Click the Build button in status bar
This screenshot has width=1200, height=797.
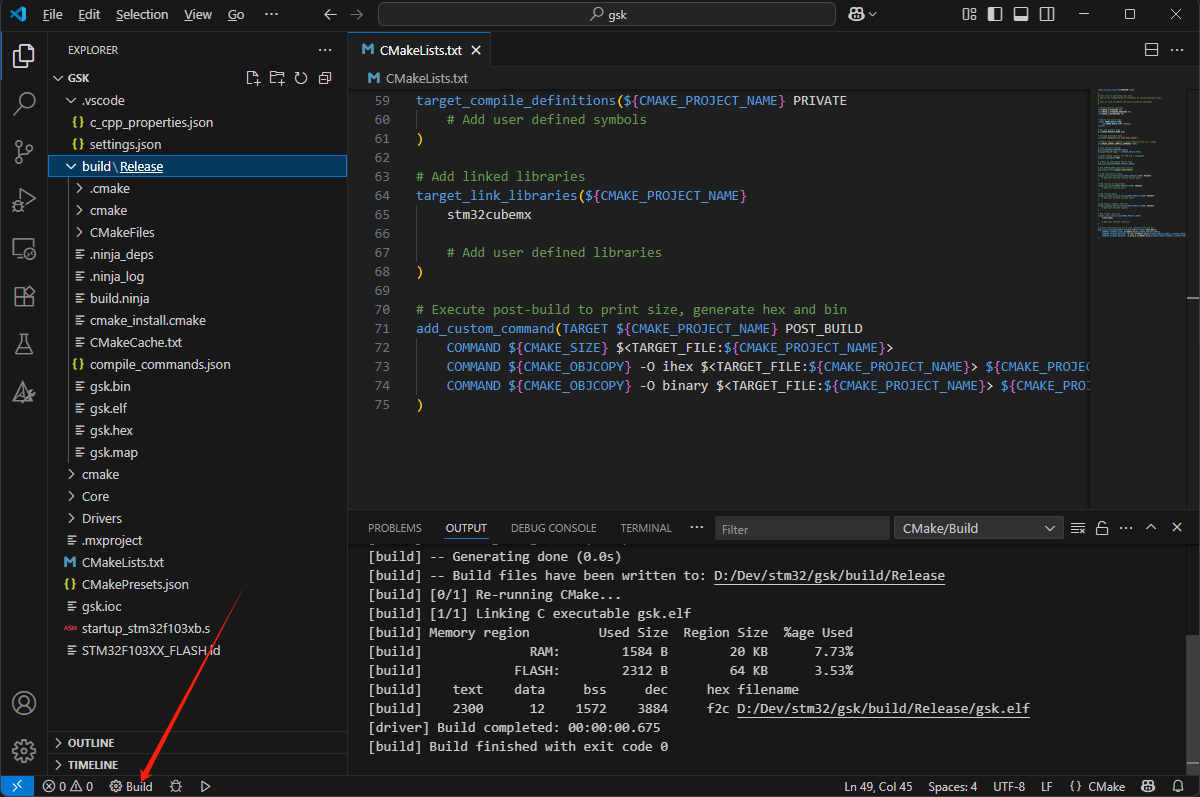coord(131,786)
